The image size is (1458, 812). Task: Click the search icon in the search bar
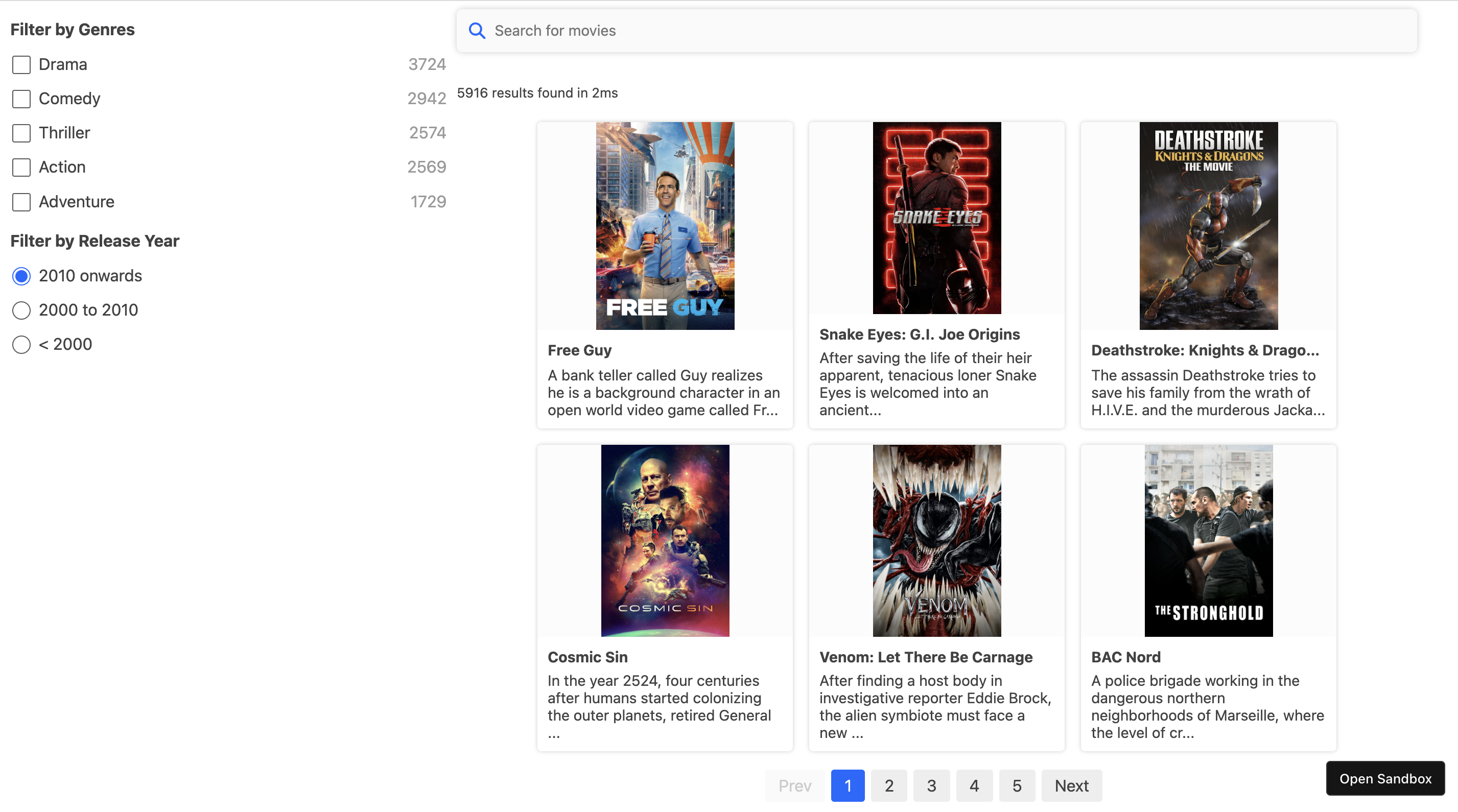pyautogui.click(x=477, y=30)
